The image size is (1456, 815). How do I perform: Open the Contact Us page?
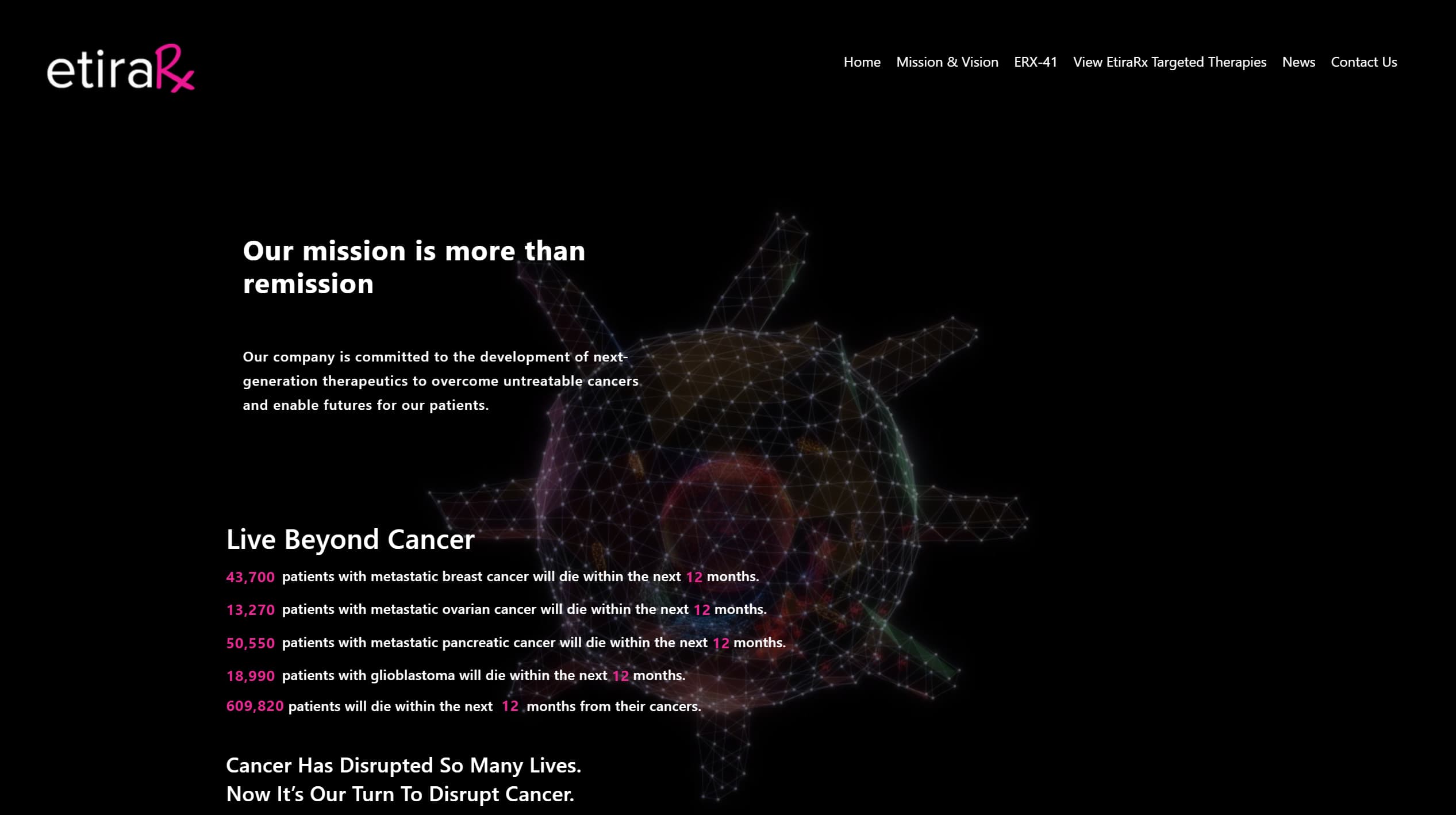[x=1363, y=62]
